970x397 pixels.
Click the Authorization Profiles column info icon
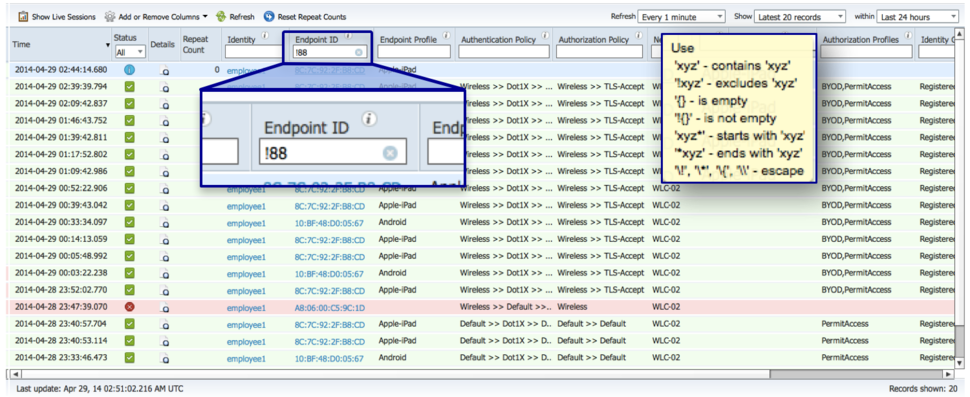point(907,36)
